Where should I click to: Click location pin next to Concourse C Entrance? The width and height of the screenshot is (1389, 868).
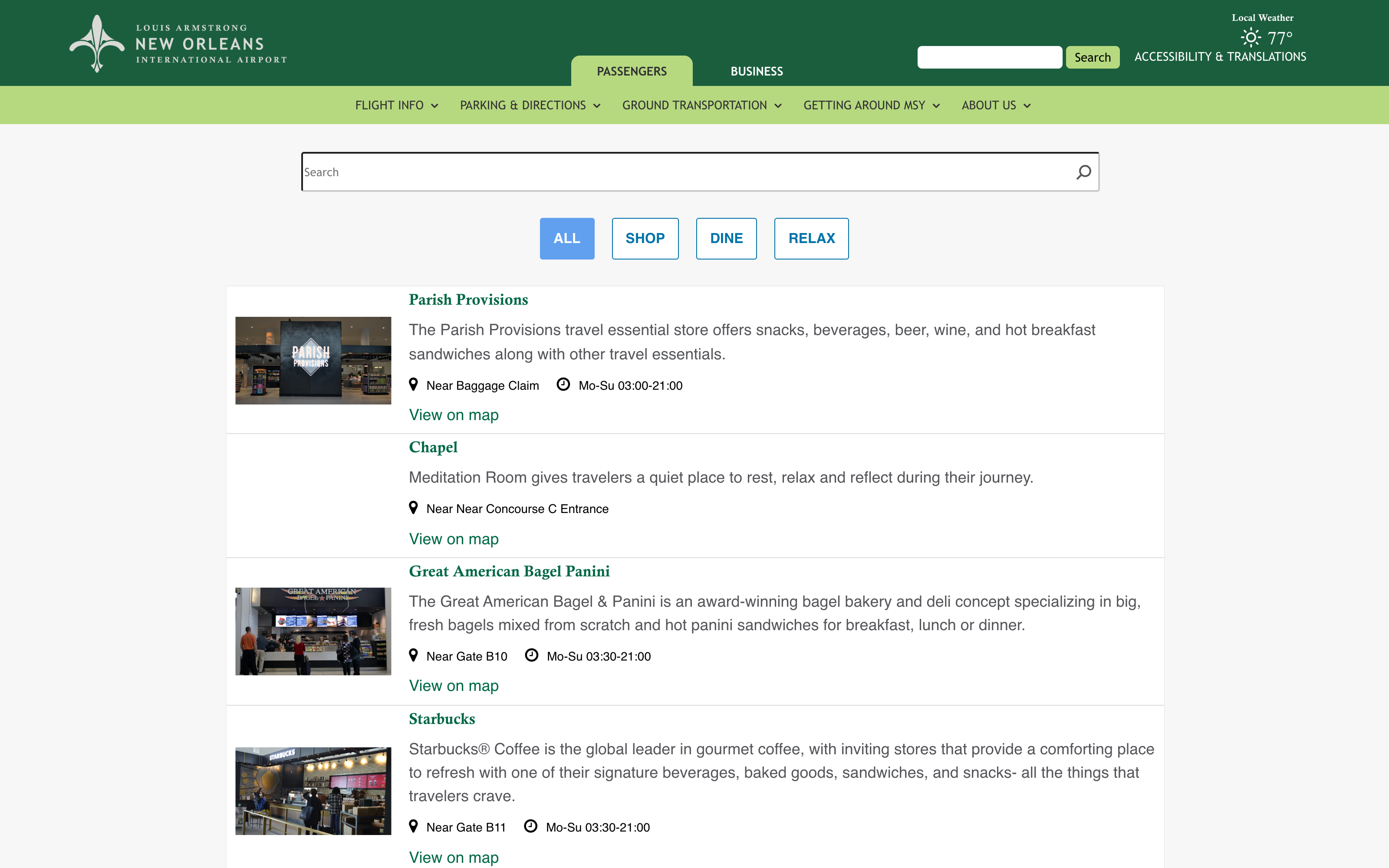[413, 508]
